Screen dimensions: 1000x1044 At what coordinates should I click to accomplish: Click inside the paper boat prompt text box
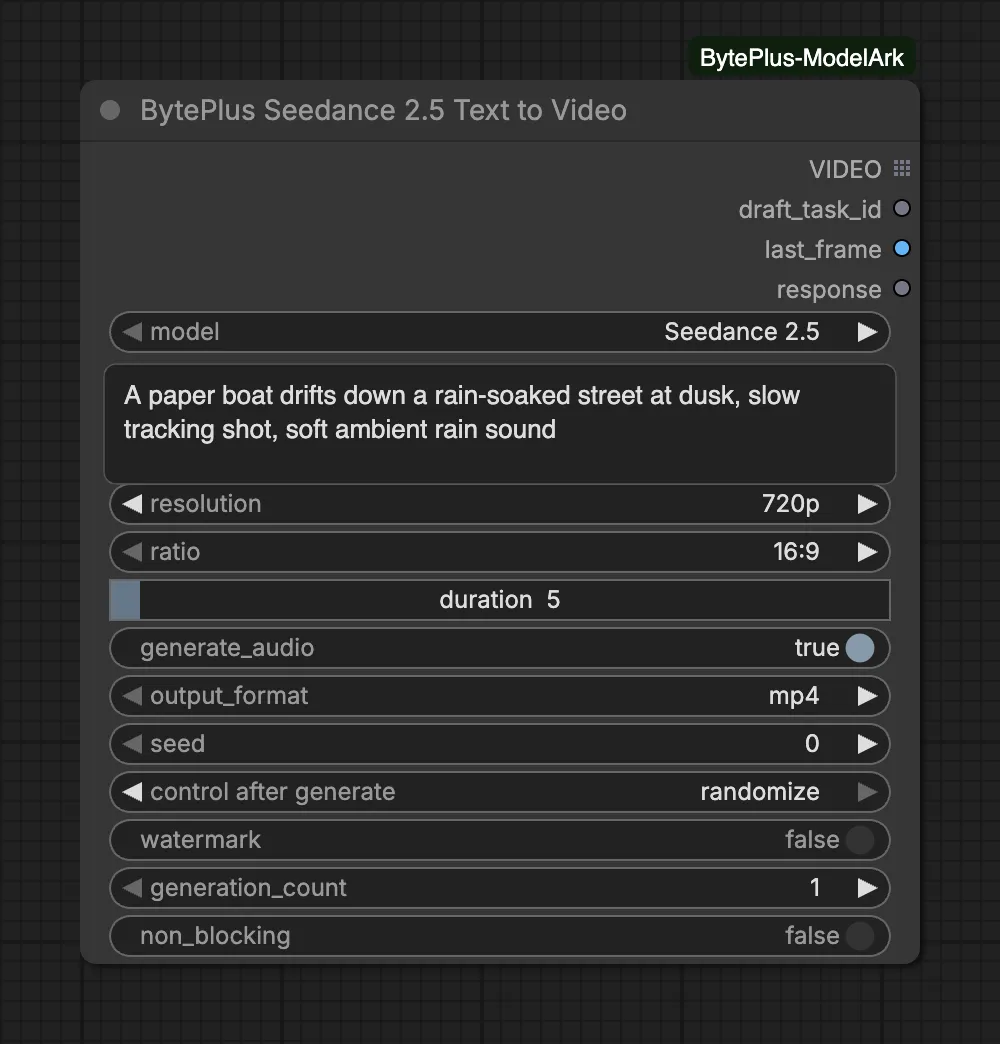click(499, 423)
